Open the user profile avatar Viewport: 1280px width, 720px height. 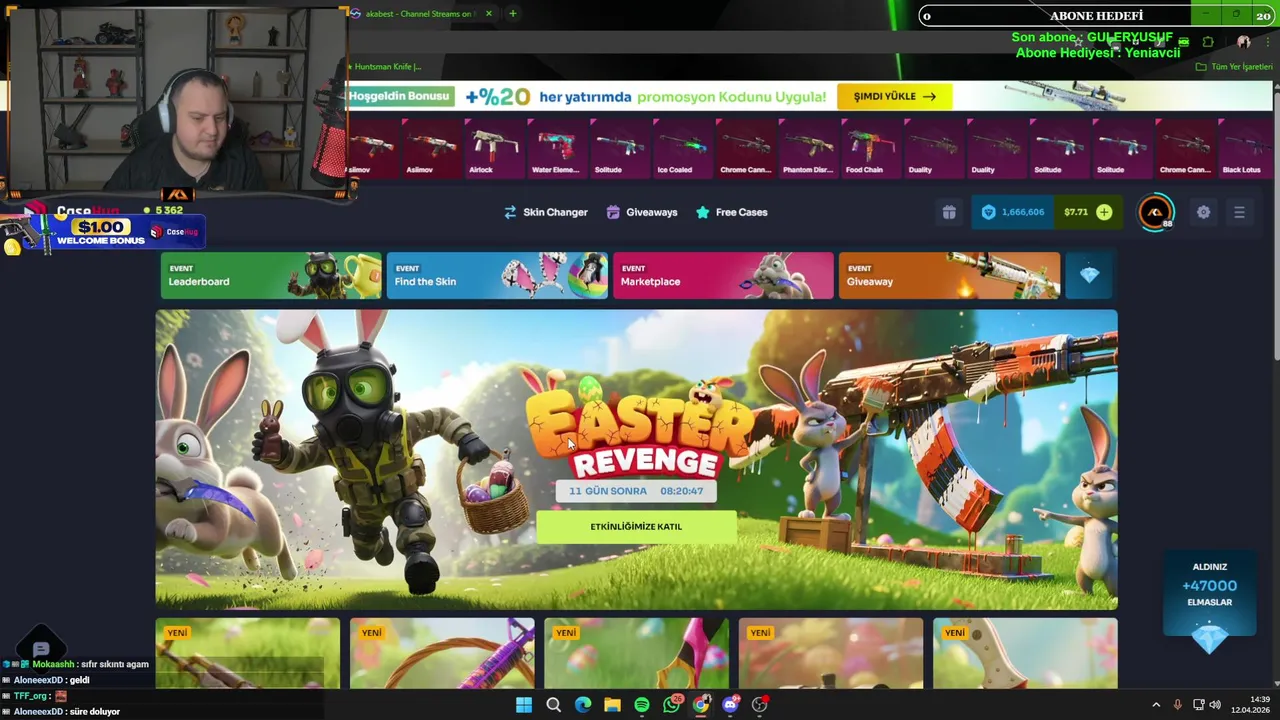pos(1156,212)
